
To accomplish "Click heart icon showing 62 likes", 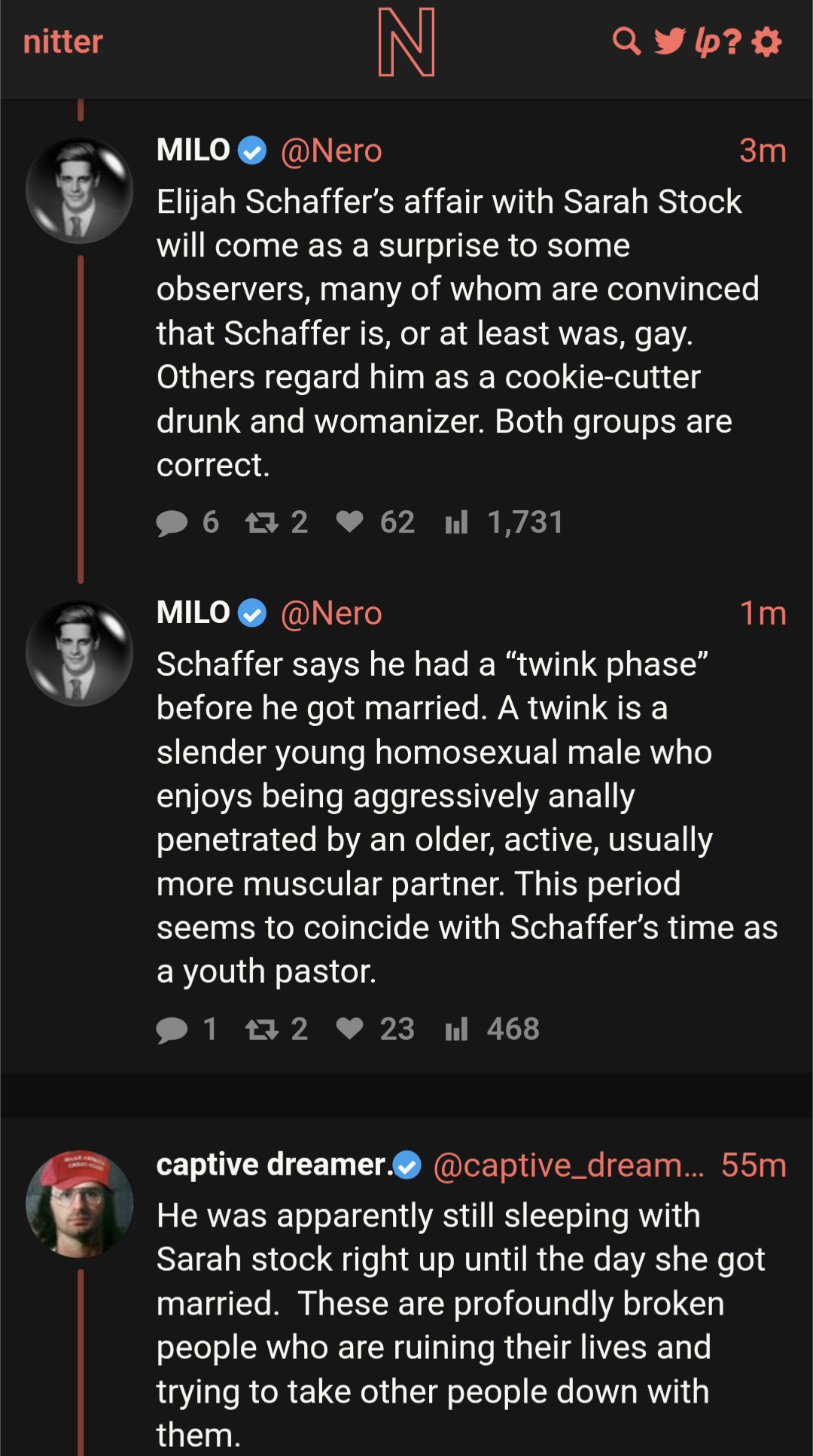I will click(350, 521).
